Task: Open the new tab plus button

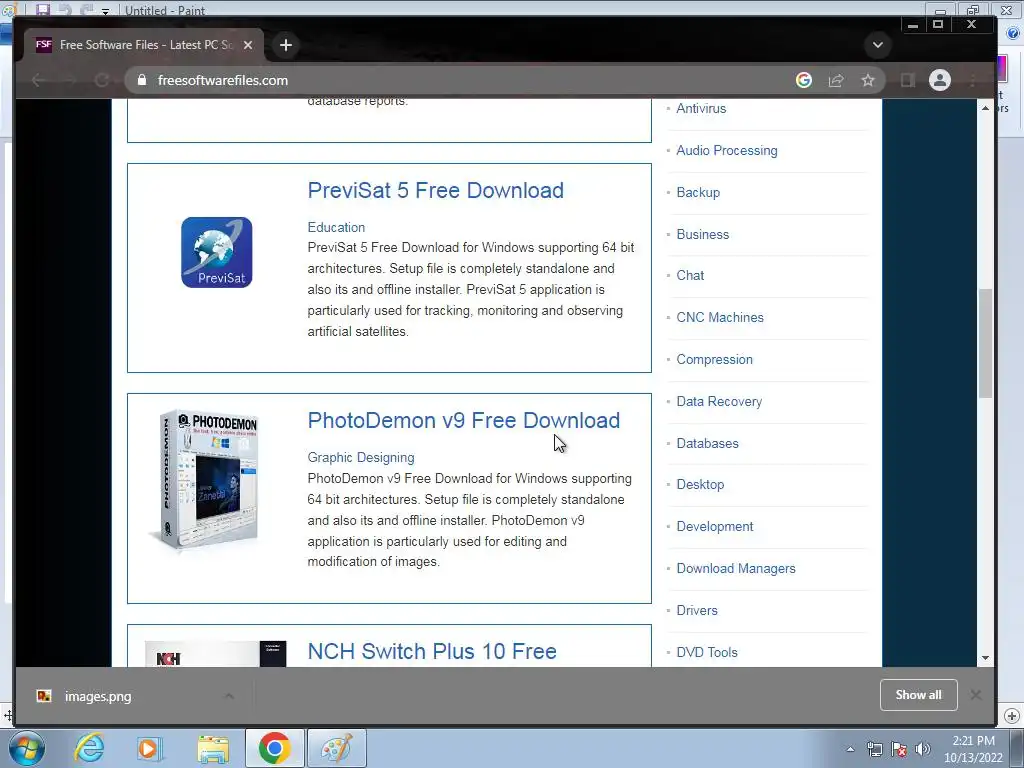Action: (x=285, y=45)
